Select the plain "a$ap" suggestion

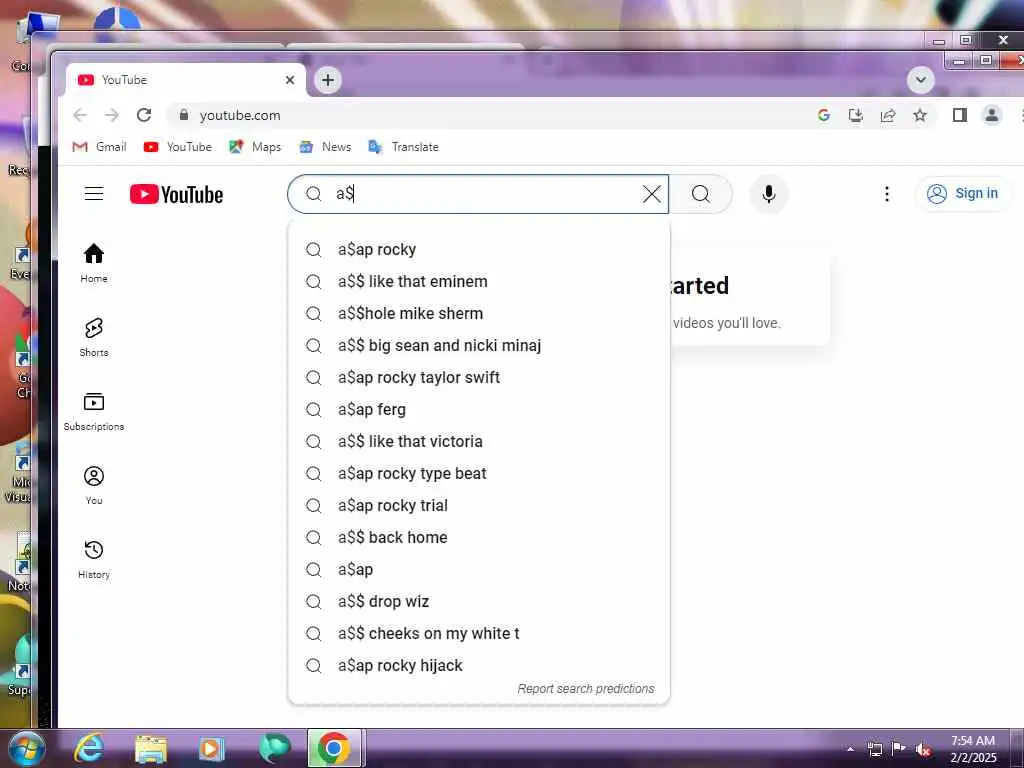coord(479,569)
